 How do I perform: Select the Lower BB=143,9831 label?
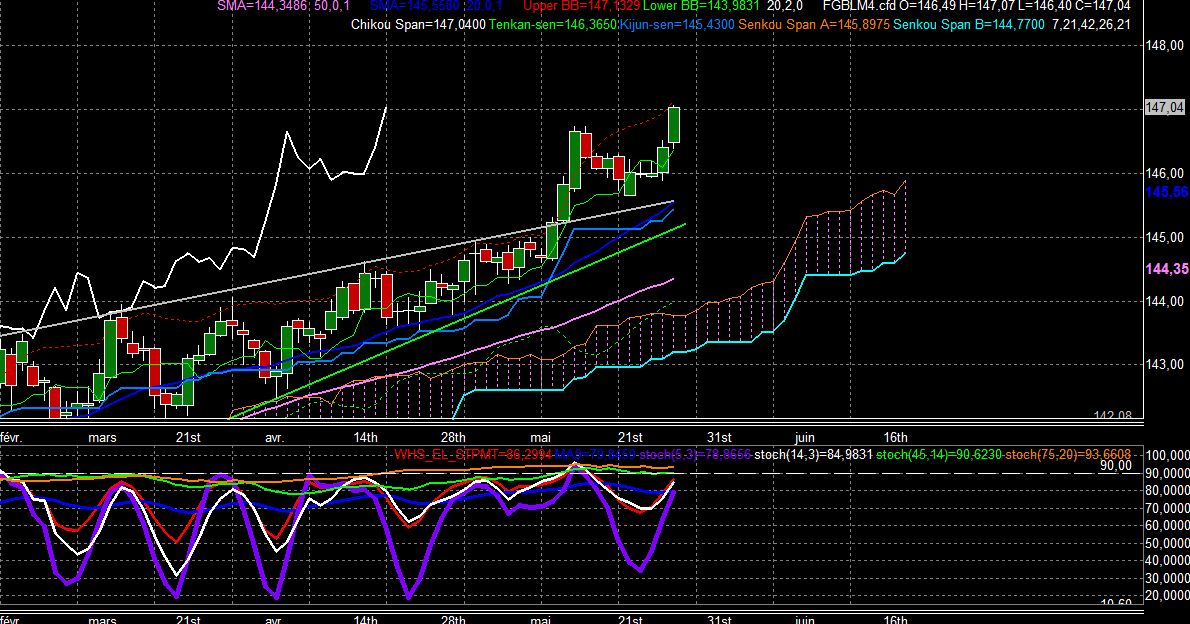tap(701, 6)
